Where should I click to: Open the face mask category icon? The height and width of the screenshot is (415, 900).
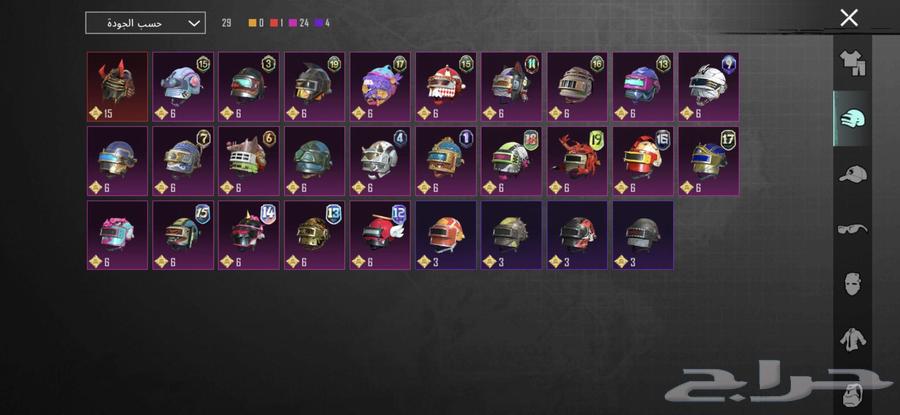[852, 284]
